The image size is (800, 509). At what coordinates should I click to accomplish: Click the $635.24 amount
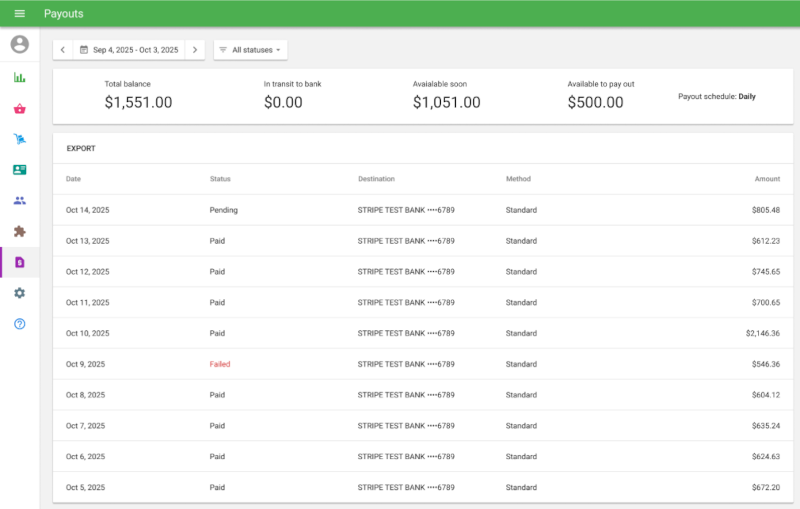point(766,426)
